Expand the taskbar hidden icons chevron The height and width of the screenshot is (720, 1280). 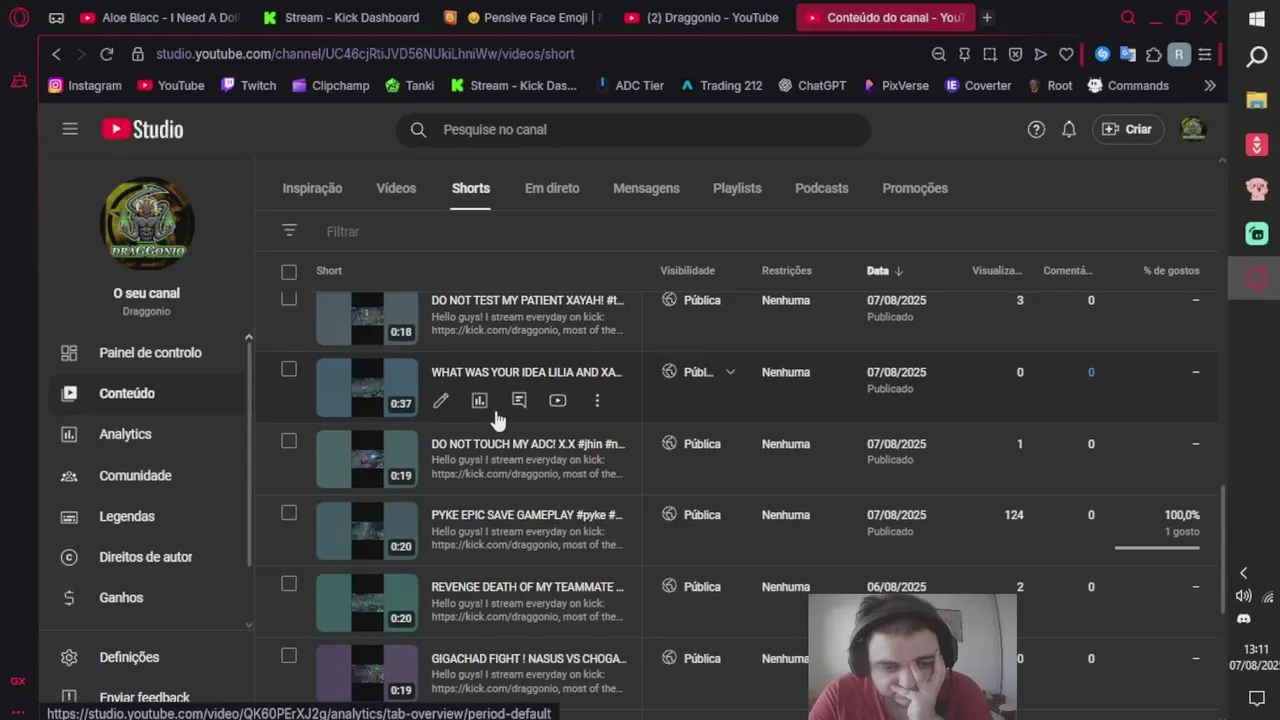[1244, 573]
